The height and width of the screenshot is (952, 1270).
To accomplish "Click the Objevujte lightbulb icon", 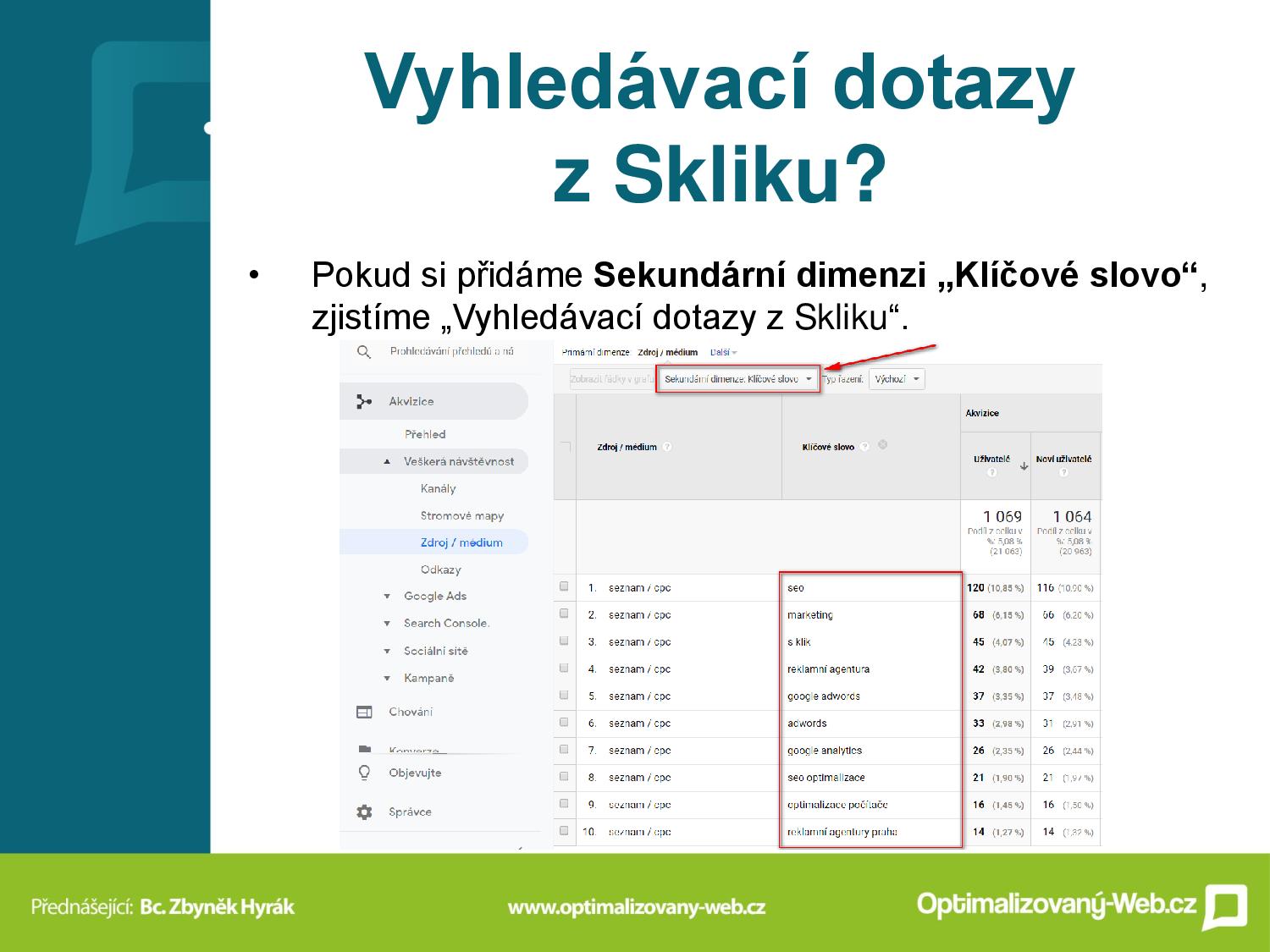I will coord(364,773).
